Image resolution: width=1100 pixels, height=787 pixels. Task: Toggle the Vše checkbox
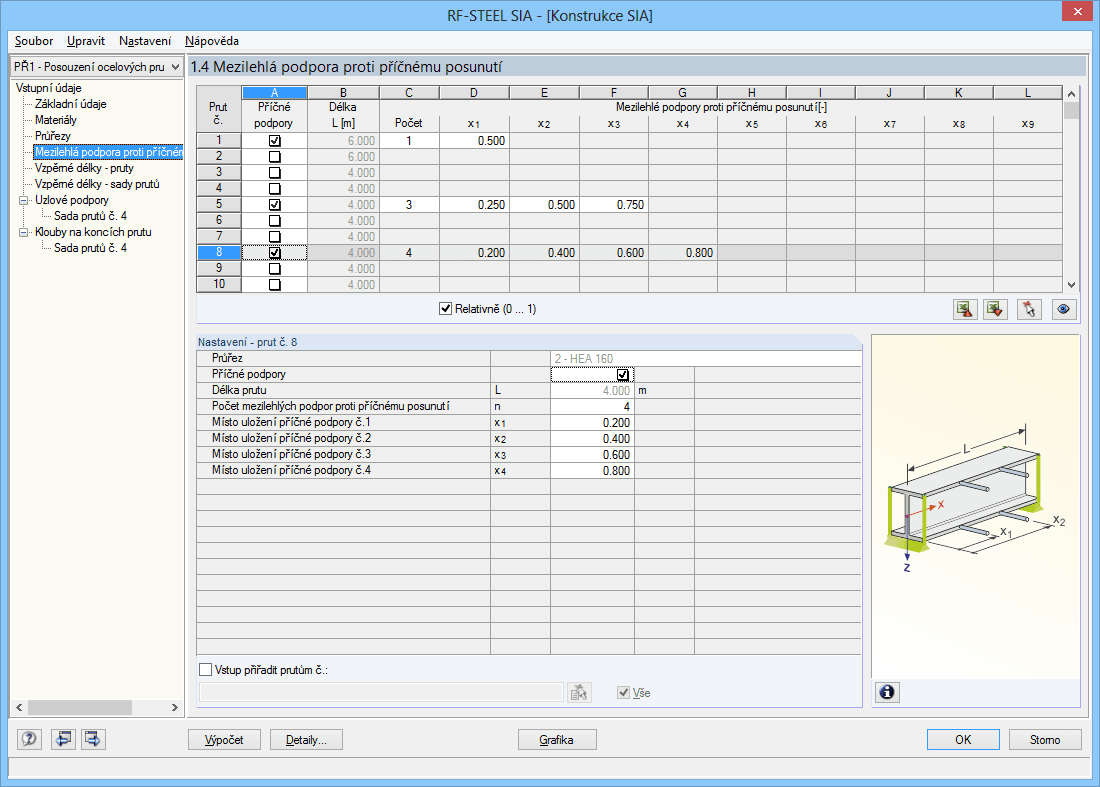[x=623, y=693]
